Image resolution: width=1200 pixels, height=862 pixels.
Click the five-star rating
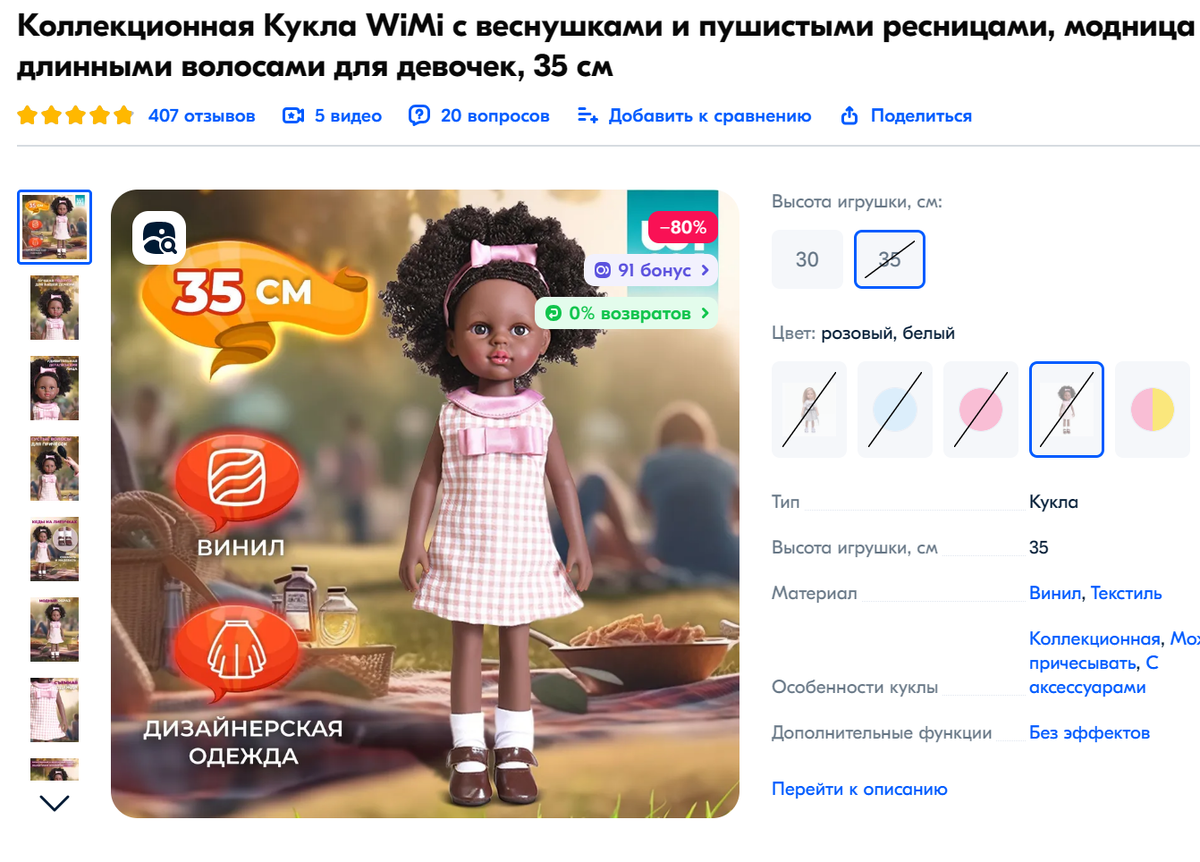75,116
